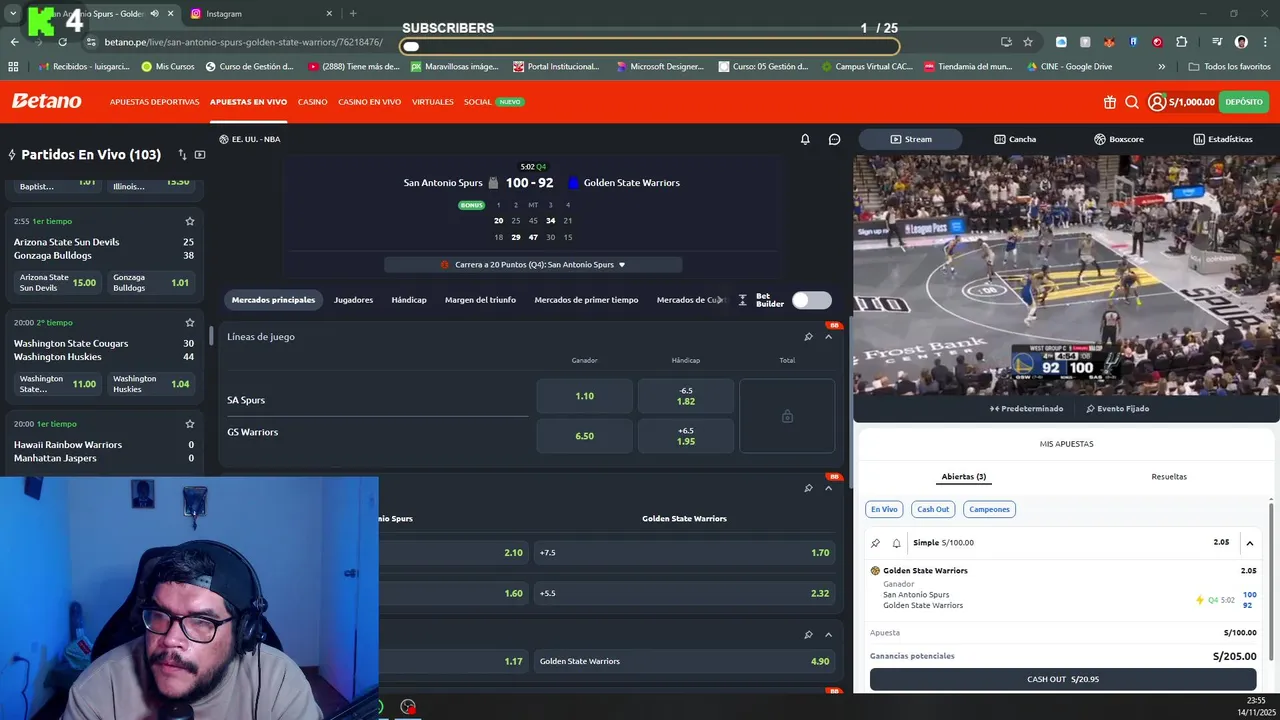The width and height of the screenshot is (1280, 720).
Task: Select Spurs -6.5 handicap at 1.82
Action: 686,396
